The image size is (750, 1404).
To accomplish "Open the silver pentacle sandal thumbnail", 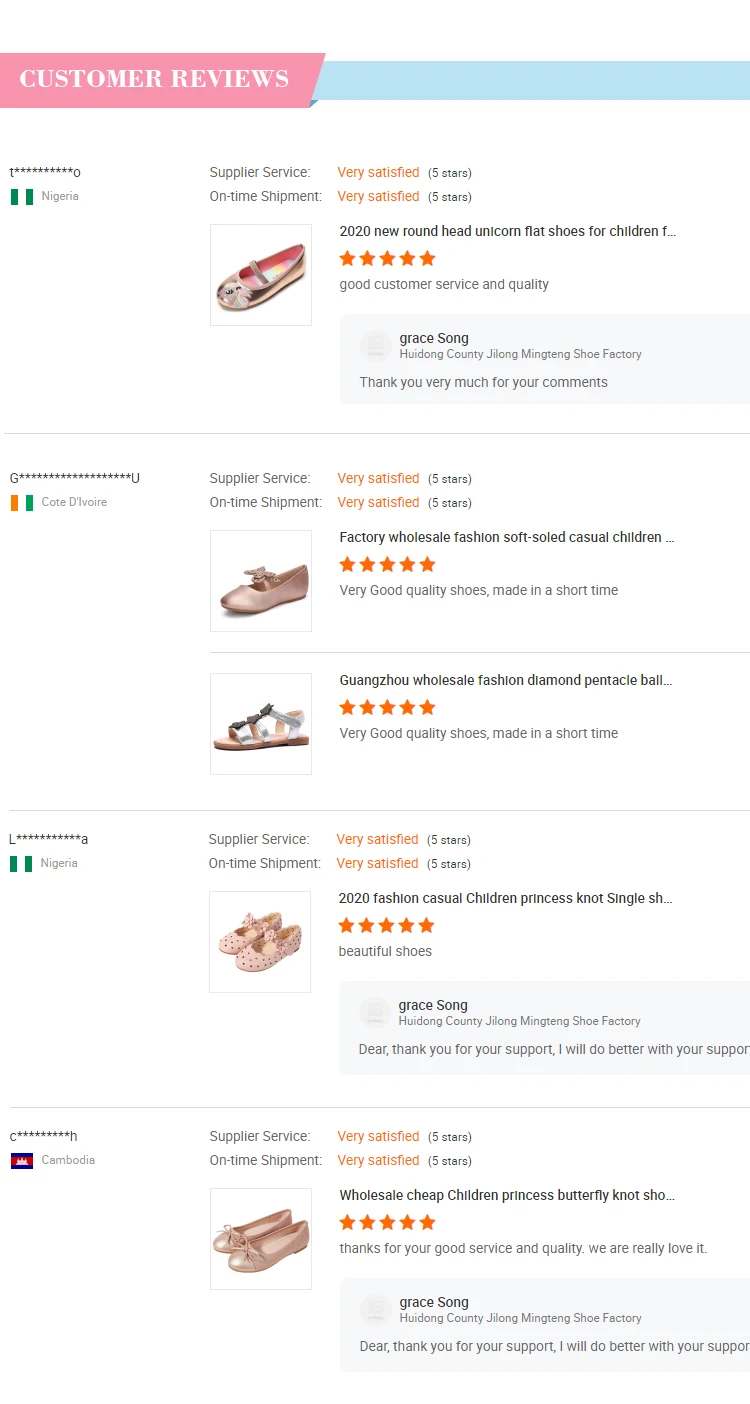I will (x=261, y=724).
